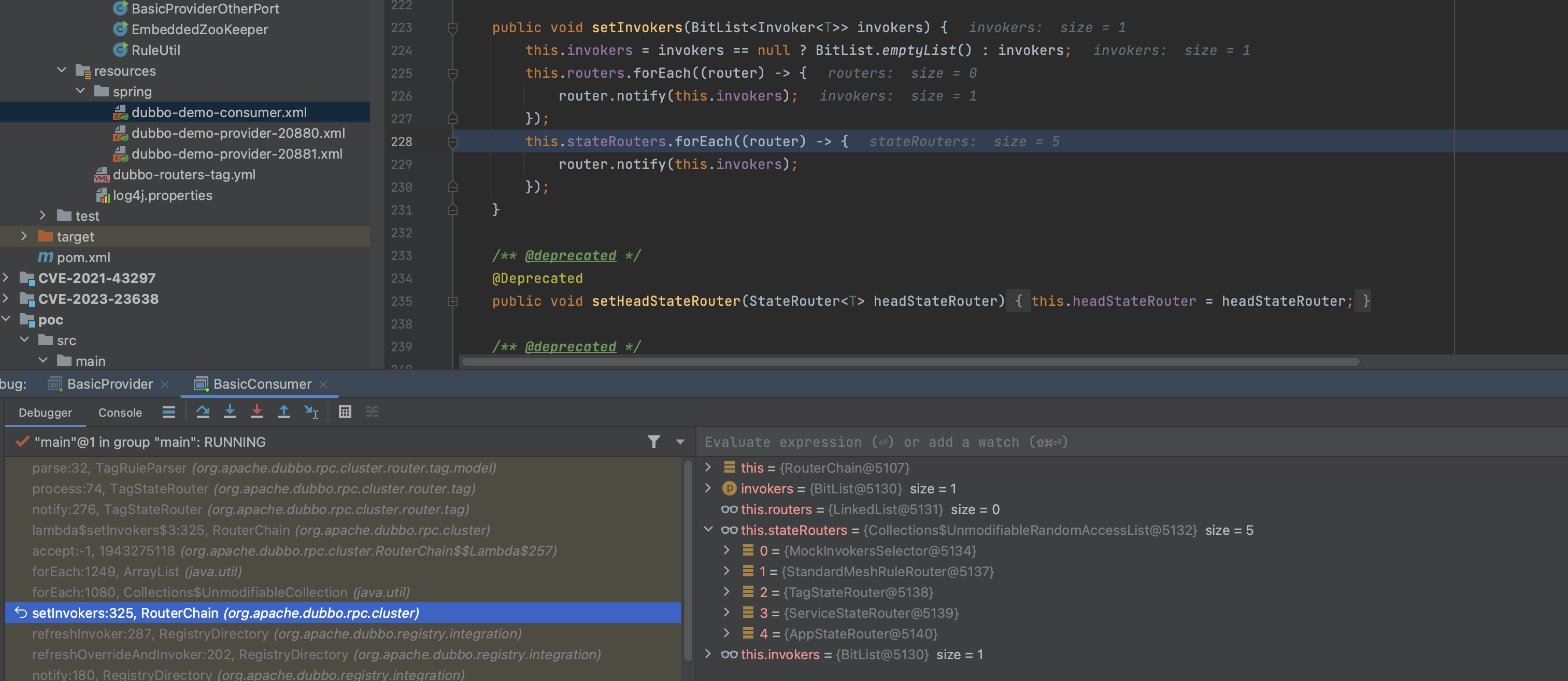Fold the stateRouters lambda at line 228
1568x681 pixels.
click(453, 142)
